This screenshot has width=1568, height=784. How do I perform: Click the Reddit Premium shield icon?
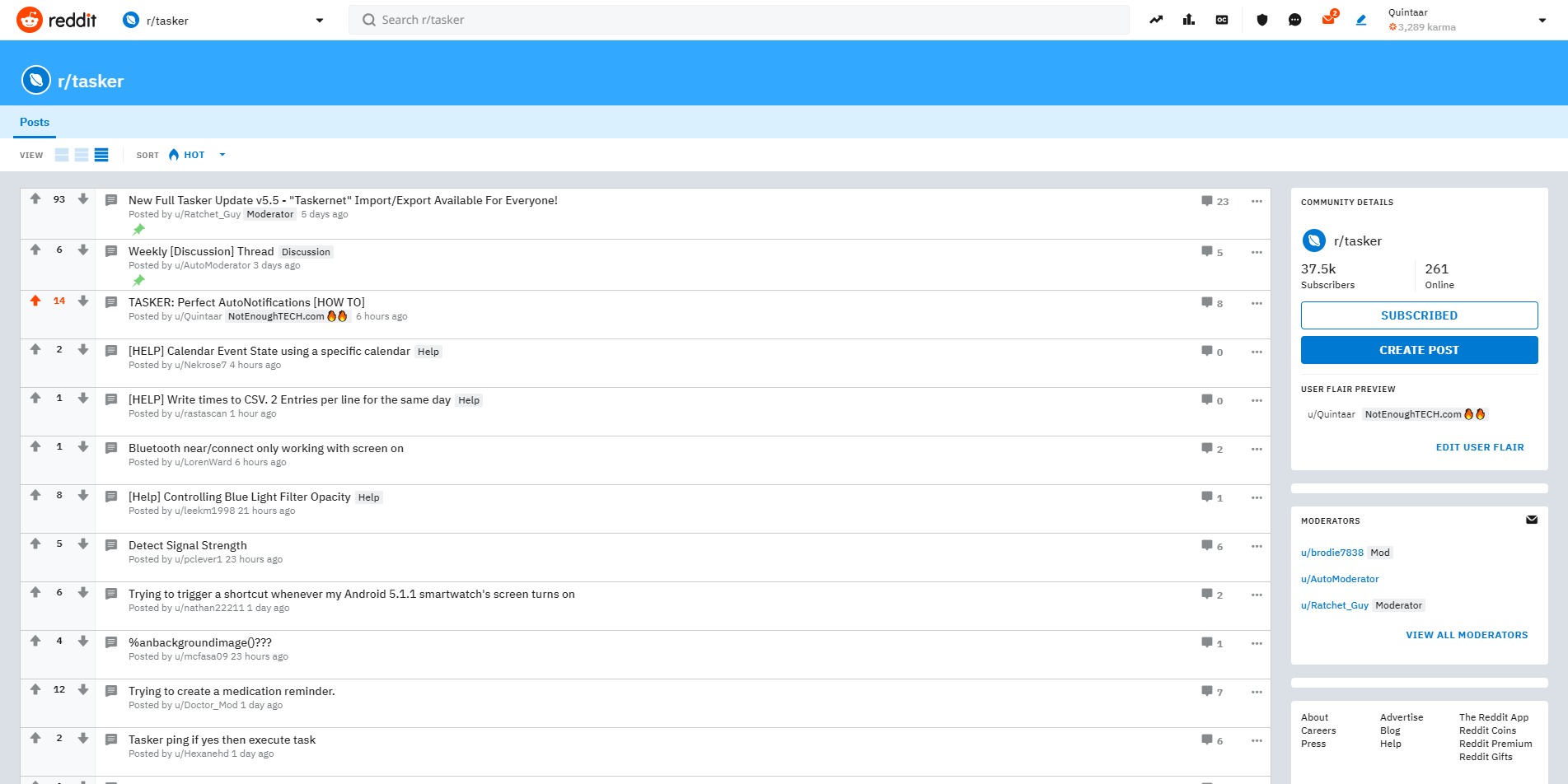[x=1261, y=19]
